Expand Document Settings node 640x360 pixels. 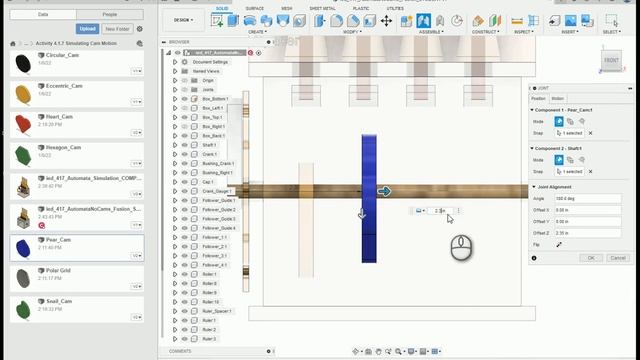(x=175, y=62)
